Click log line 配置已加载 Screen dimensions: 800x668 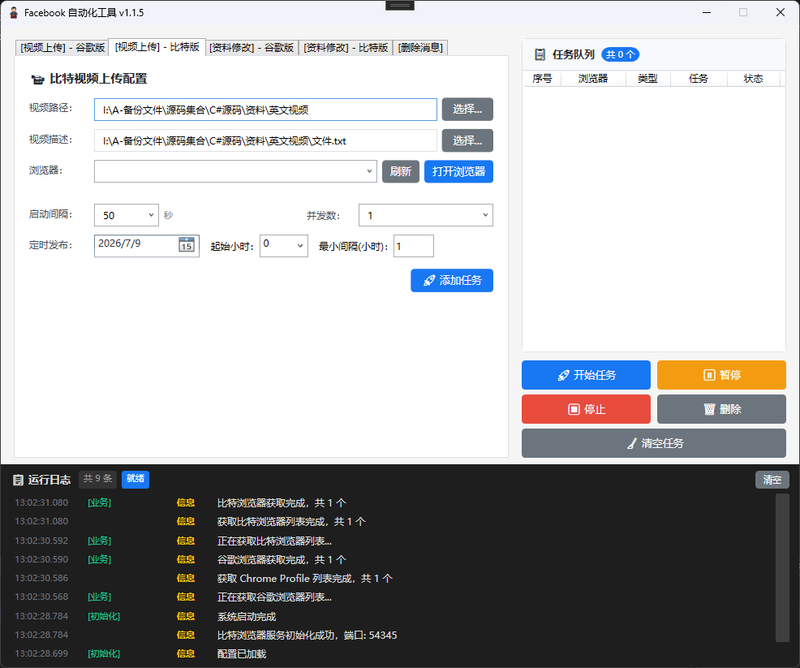coord(241,654)
